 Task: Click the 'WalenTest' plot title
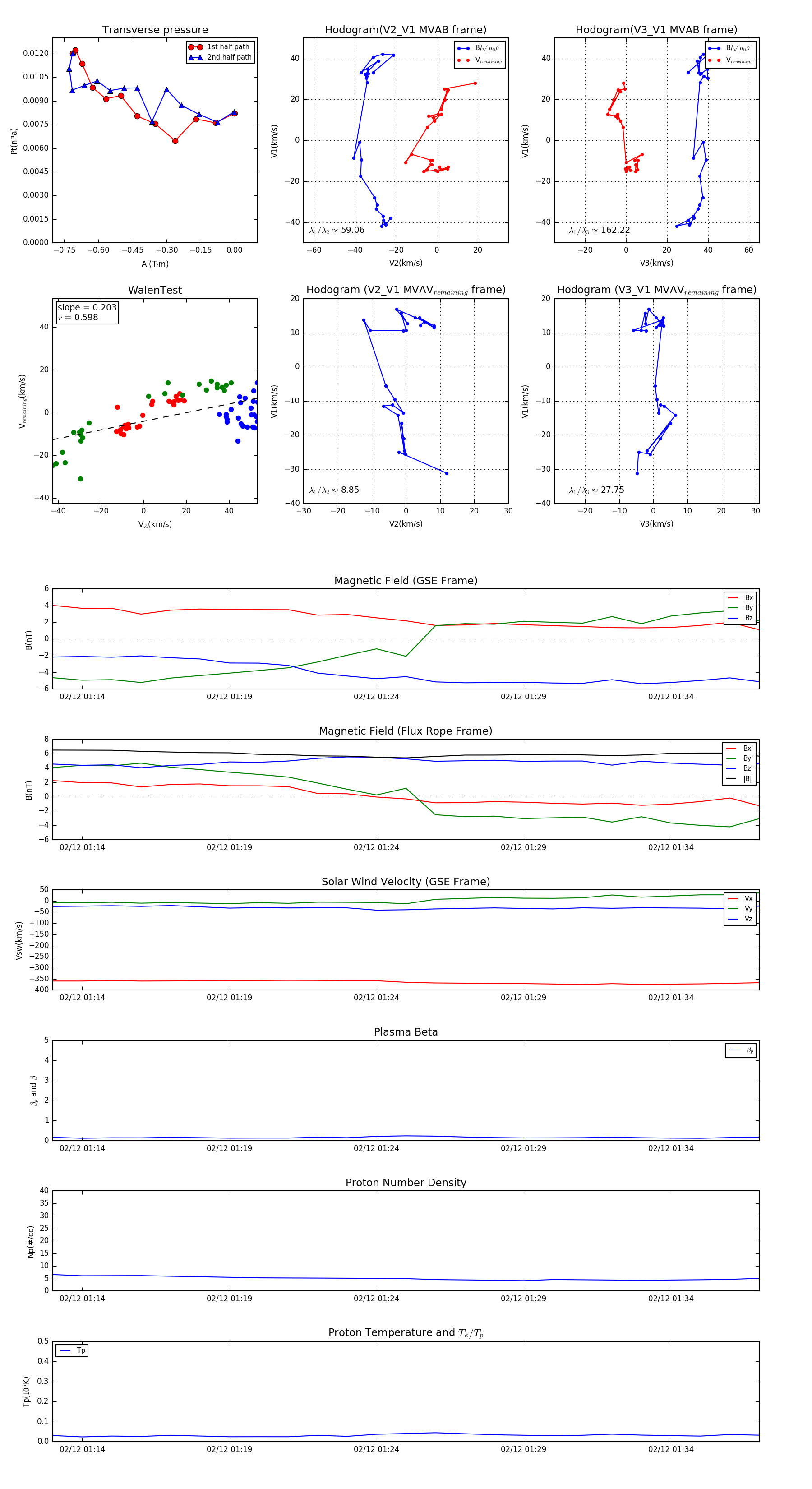tap(155, 290)
